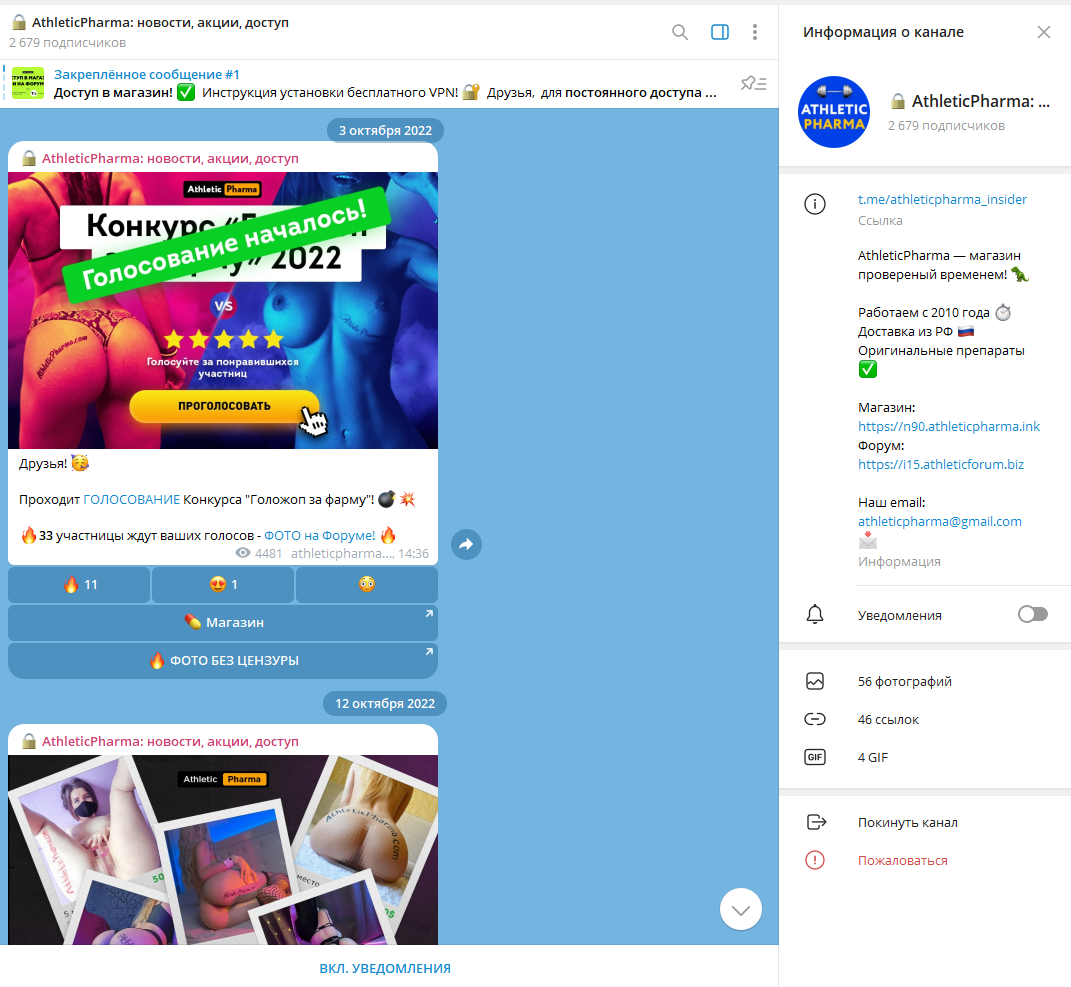Open the 46 ссылок links section
Screen dimensions: 1071x987
coord(888,720)
